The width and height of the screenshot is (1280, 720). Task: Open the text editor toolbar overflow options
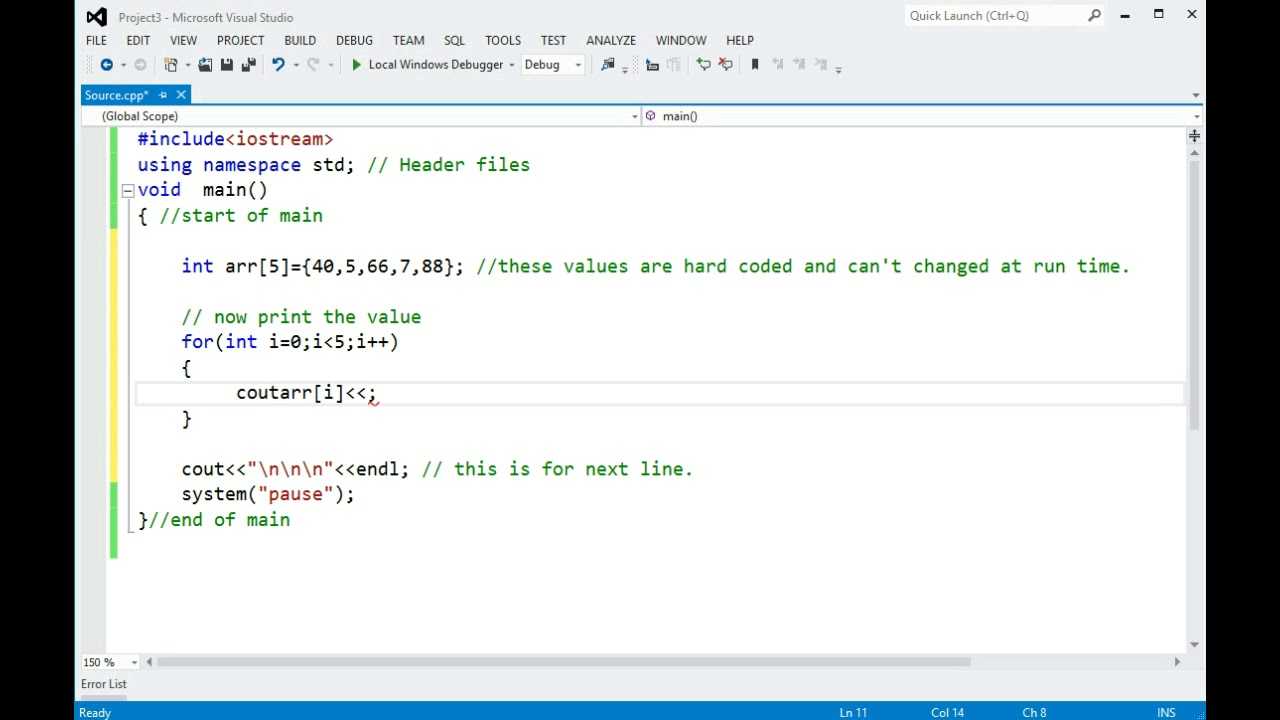click(x=838, y=68)
